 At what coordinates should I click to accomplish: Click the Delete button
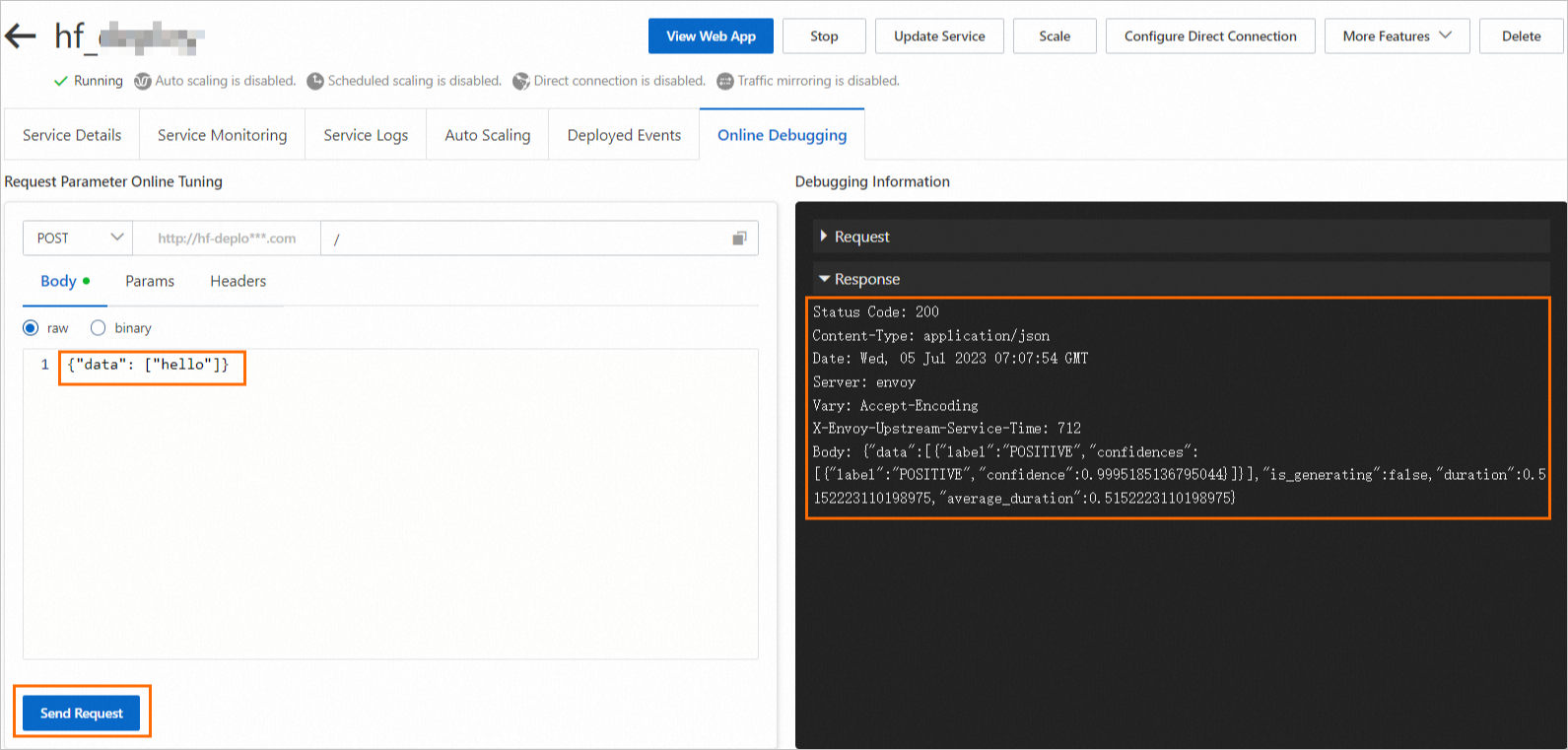tap(1521, 36)
